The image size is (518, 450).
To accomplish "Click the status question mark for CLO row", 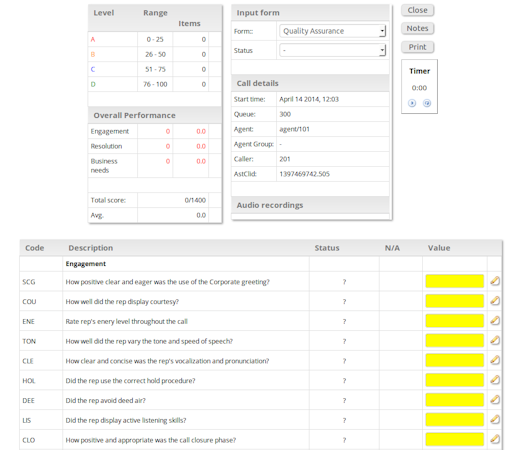I will 344,440.
